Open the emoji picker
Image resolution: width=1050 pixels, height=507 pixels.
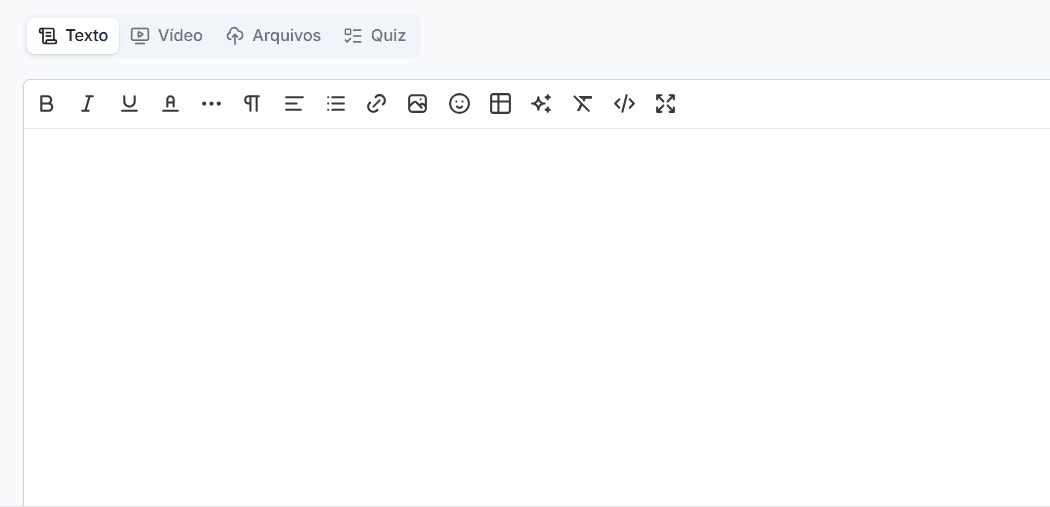pyautogui.click(x=459, y=104)
